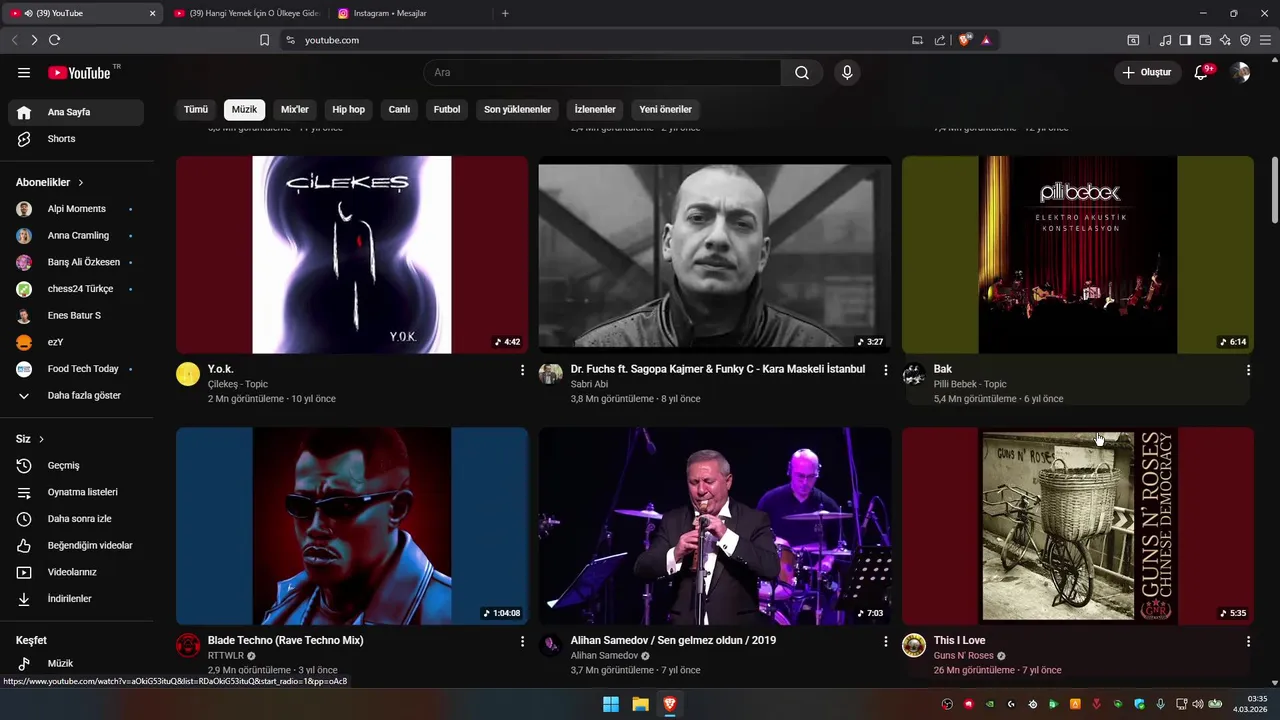Click the Oluştur create button

[1147, 73]
